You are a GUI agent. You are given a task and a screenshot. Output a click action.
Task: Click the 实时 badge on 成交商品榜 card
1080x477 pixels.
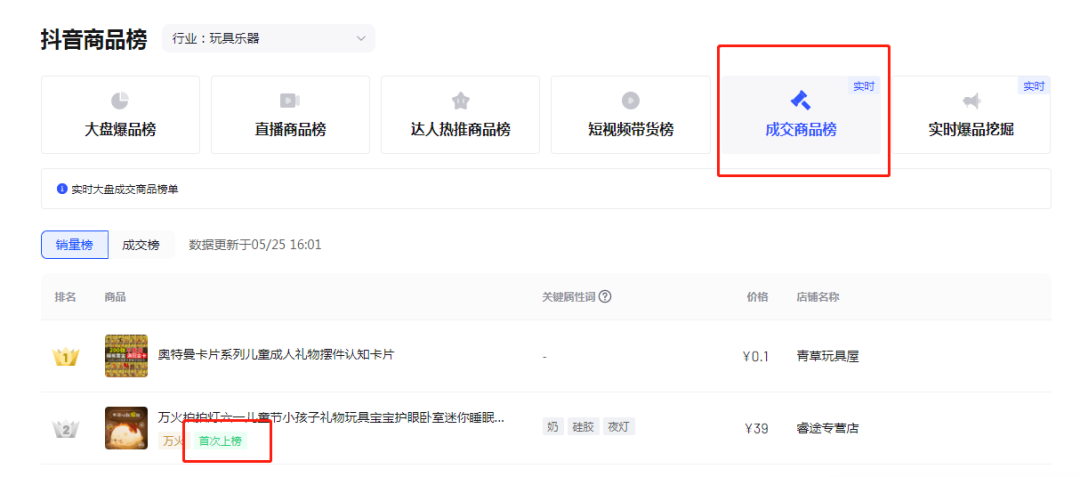point(864,85)
